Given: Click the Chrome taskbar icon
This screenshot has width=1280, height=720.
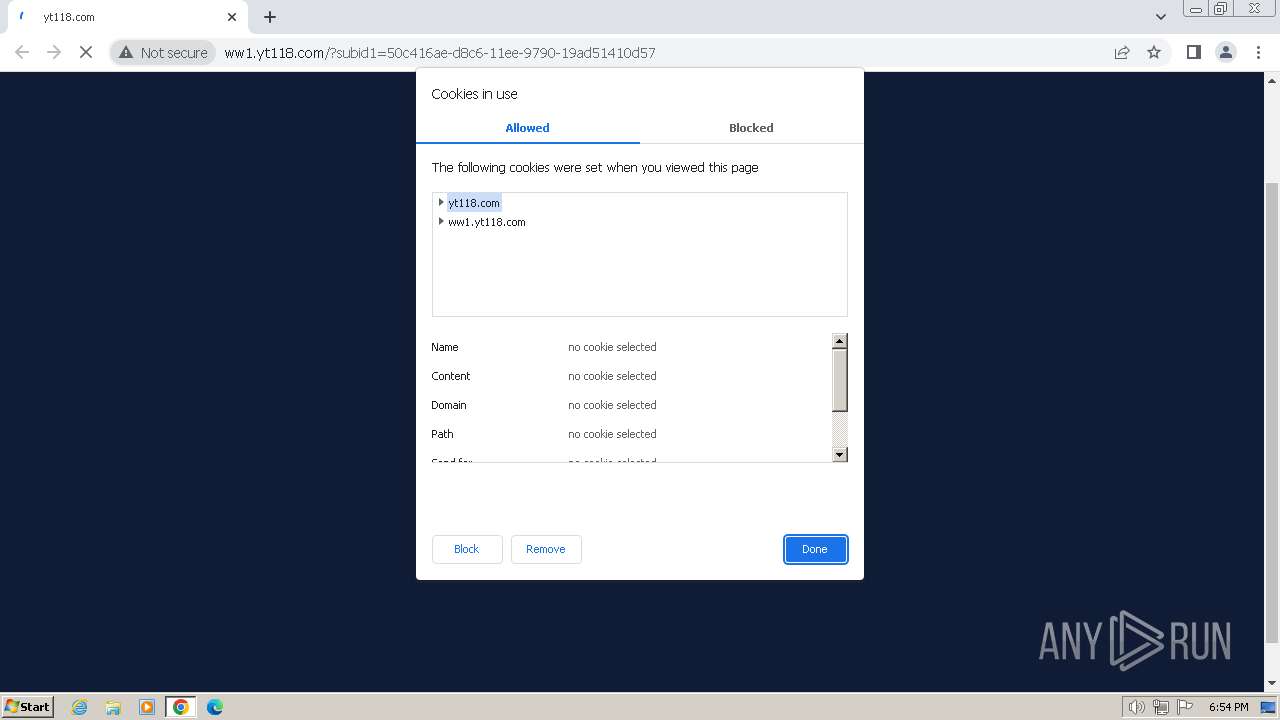Looking at the screenshot, I should point(181,707).
